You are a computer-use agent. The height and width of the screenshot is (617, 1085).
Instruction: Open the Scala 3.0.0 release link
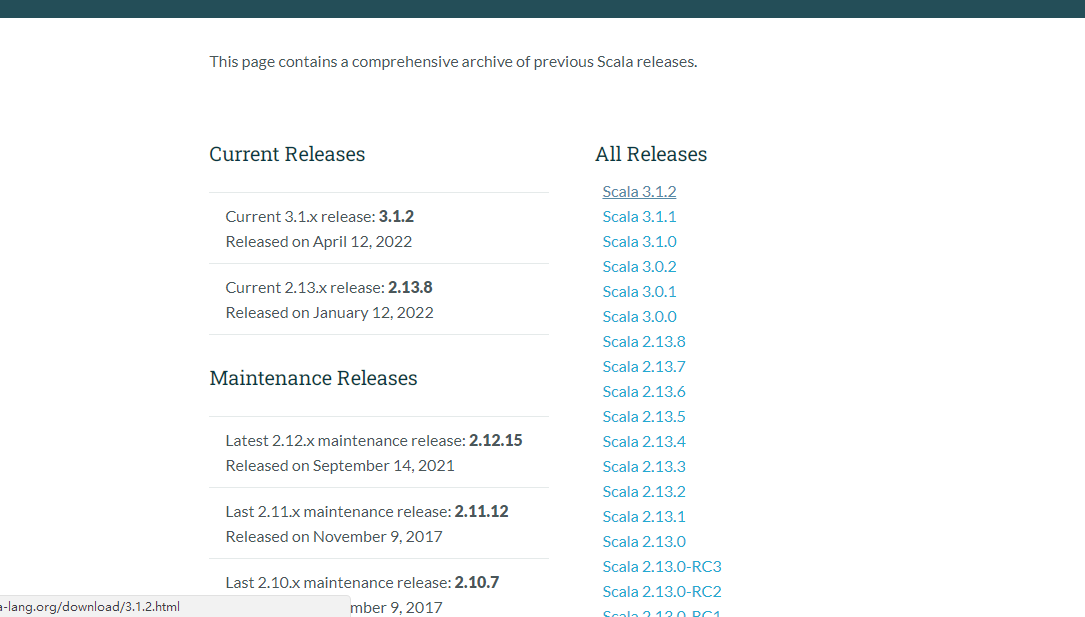tap(639, 316)
